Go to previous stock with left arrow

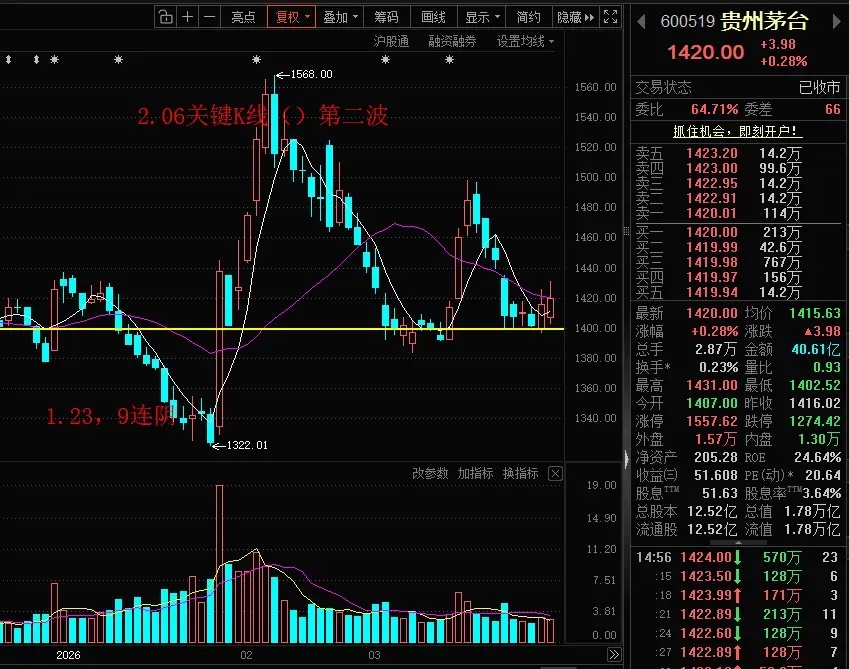point(641,22)
